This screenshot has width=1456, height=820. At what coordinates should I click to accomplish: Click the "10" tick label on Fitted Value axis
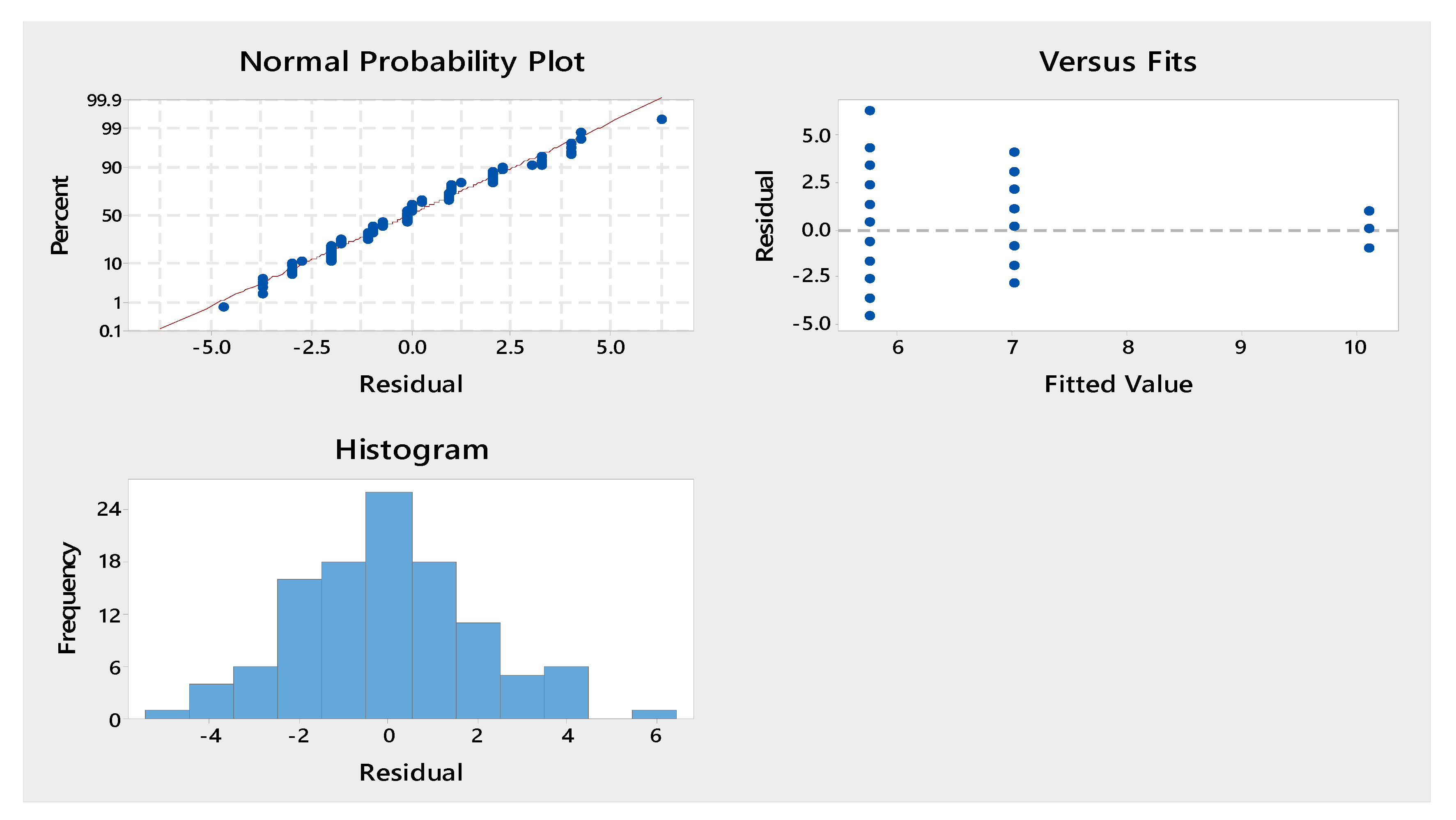tap(1355, 347)
